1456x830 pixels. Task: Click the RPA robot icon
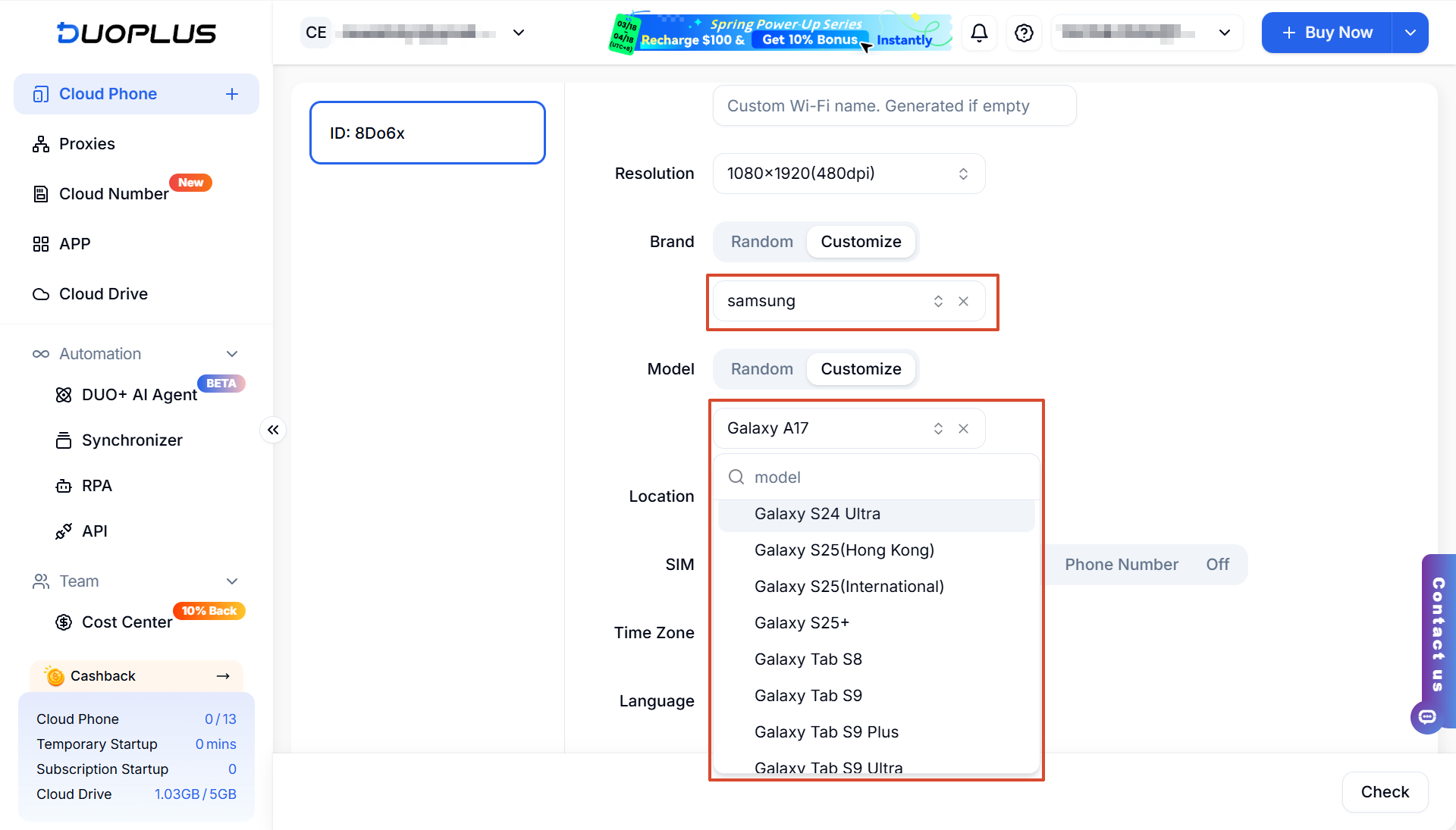pyautogui.click(x=64, y=486)
